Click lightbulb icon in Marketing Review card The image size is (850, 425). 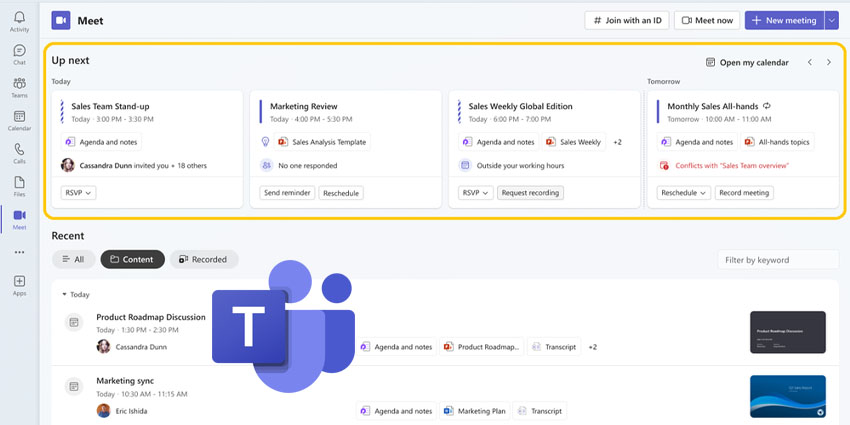[x=265, y=142]
